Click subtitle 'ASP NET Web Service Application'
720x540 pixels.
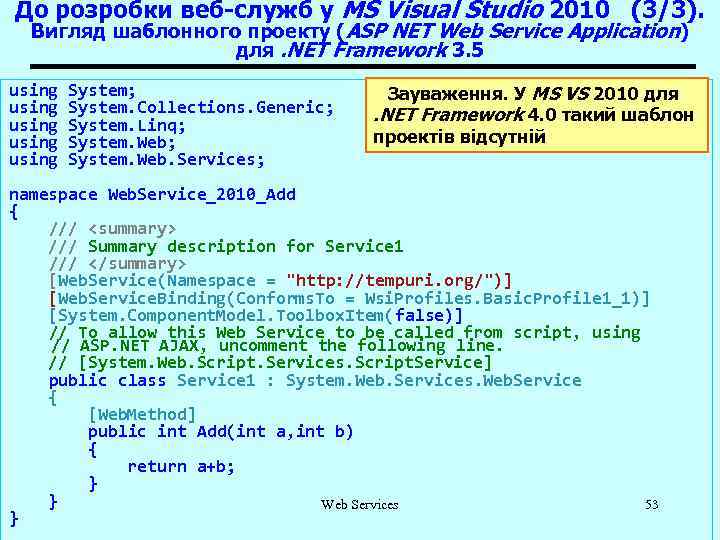coord(514,32)
